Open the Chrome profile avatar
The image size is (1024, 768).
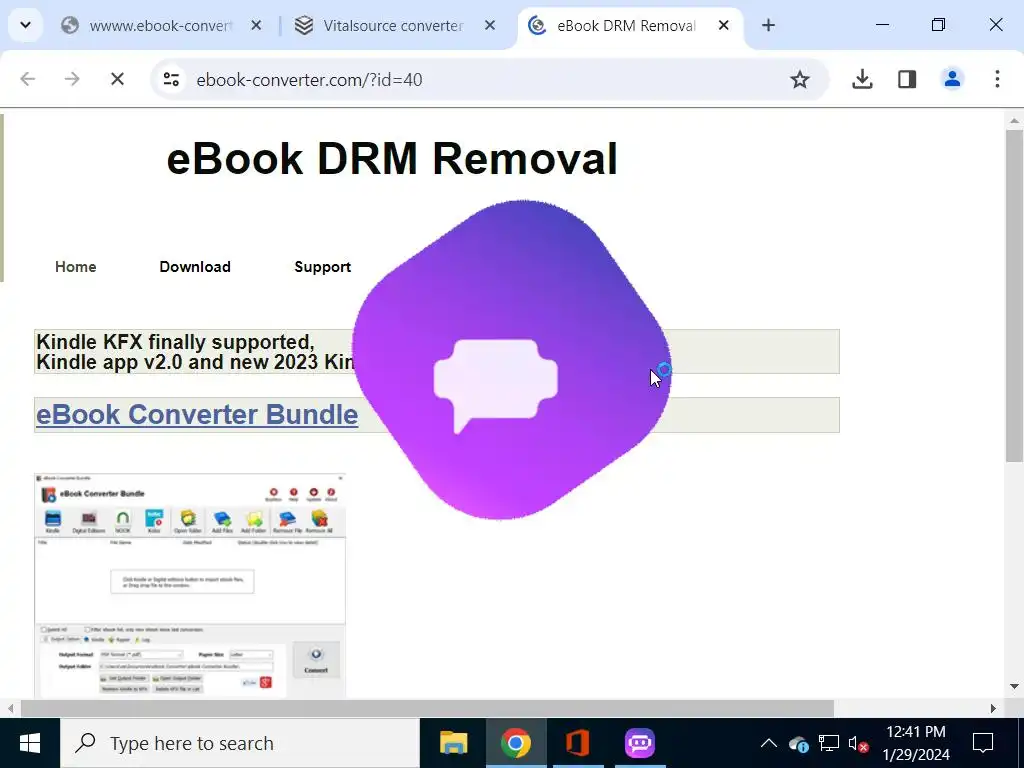tap(952, 80)
